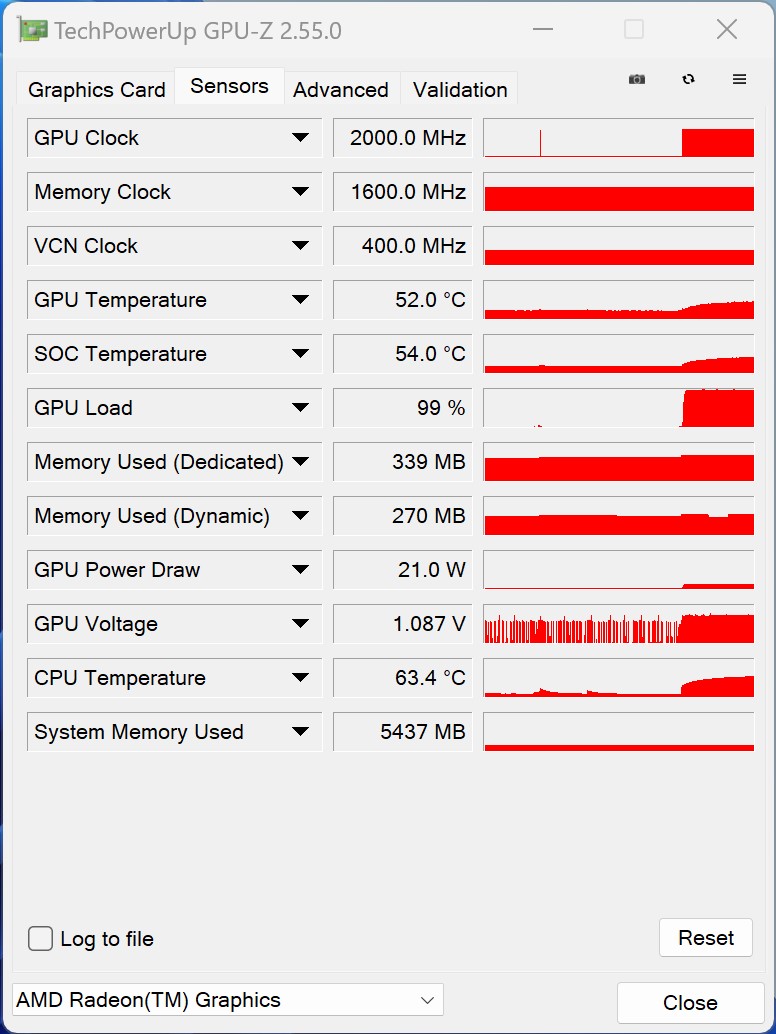The image size is (776, 1034).
Task: Open the GPU Temperature dropdown arrow
Action: coord(300,300)
